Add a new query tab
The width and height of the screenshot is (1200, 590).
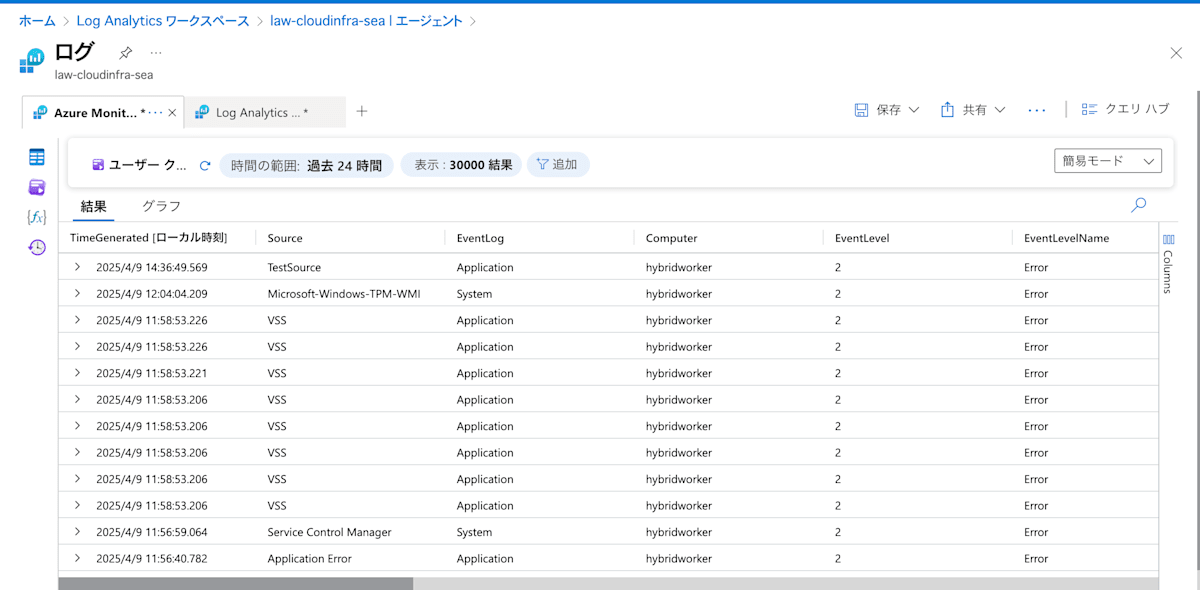pos(362,111)
